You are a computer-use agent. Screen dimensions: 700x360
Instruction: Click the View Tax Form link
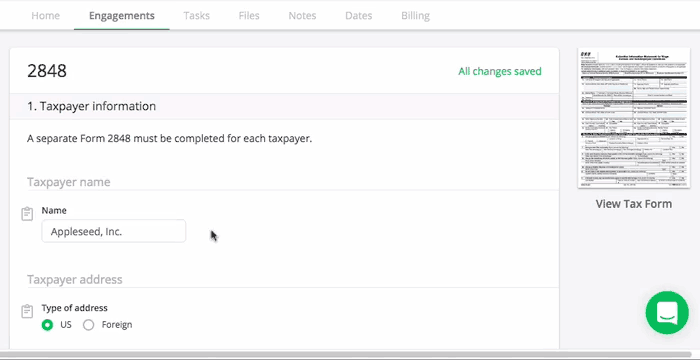click(x=633, y=204)
